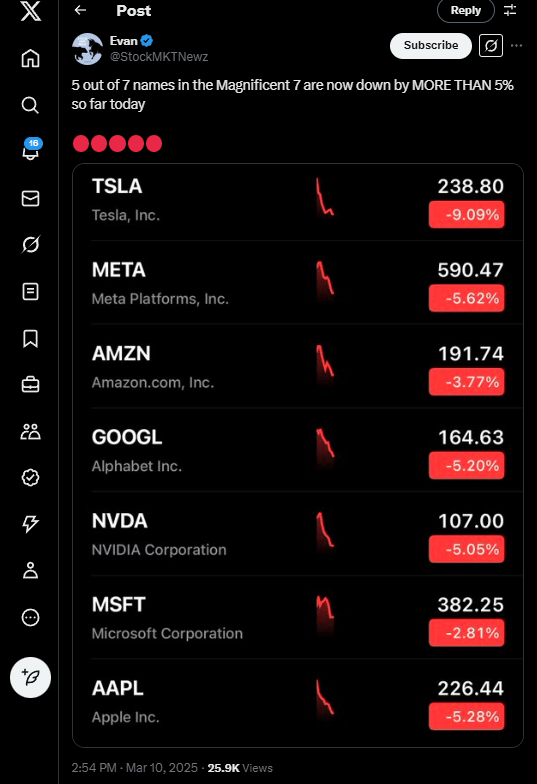
Task: Open the Lists icon in the sidebar
Action: [x=30, y=292]
